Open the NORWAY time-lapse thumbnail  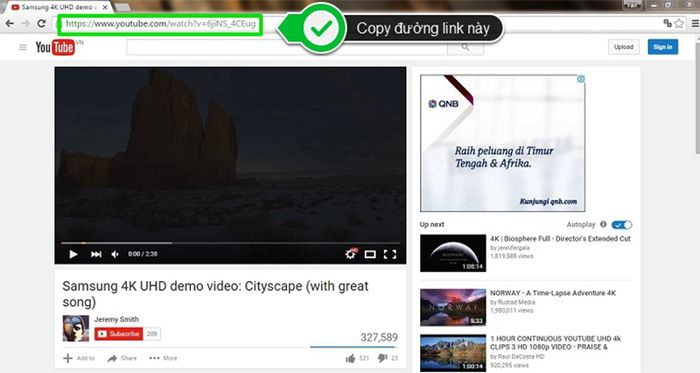pos(453,307)
